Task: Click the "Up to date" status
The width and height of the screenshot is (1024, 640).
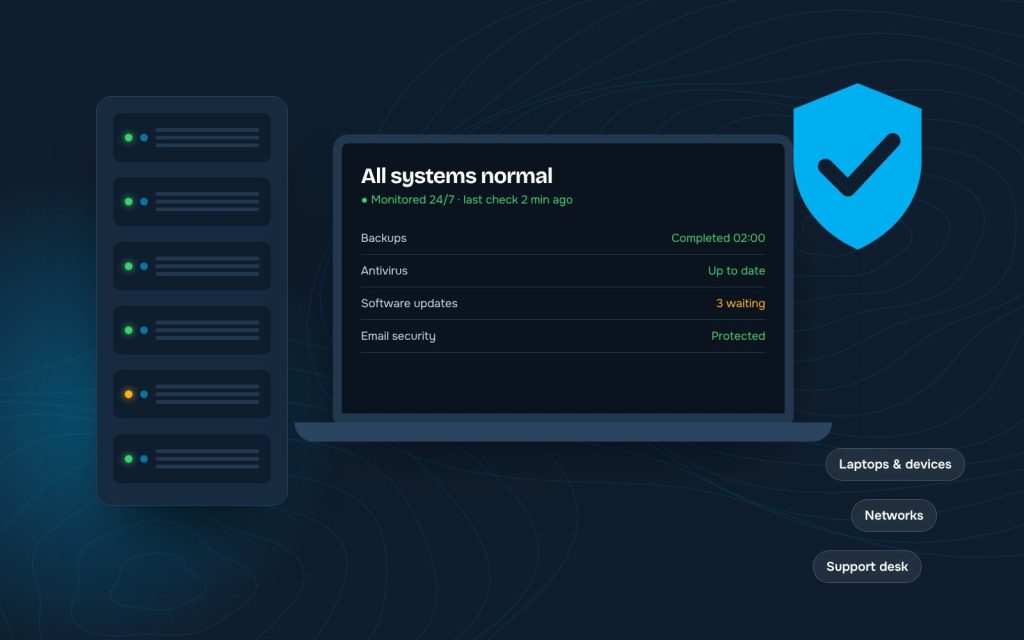Action: point(736,270)
